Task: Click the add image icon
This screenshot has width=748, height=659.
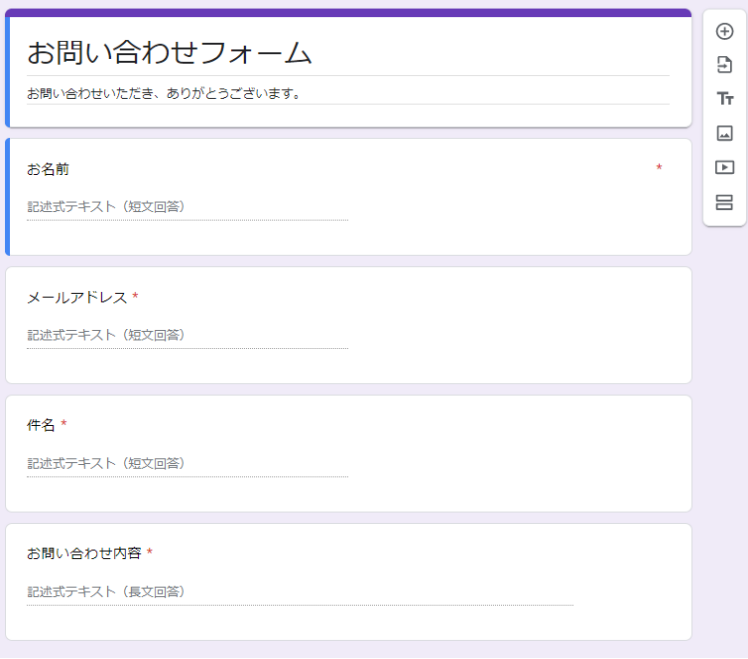Action: [725, 133]
